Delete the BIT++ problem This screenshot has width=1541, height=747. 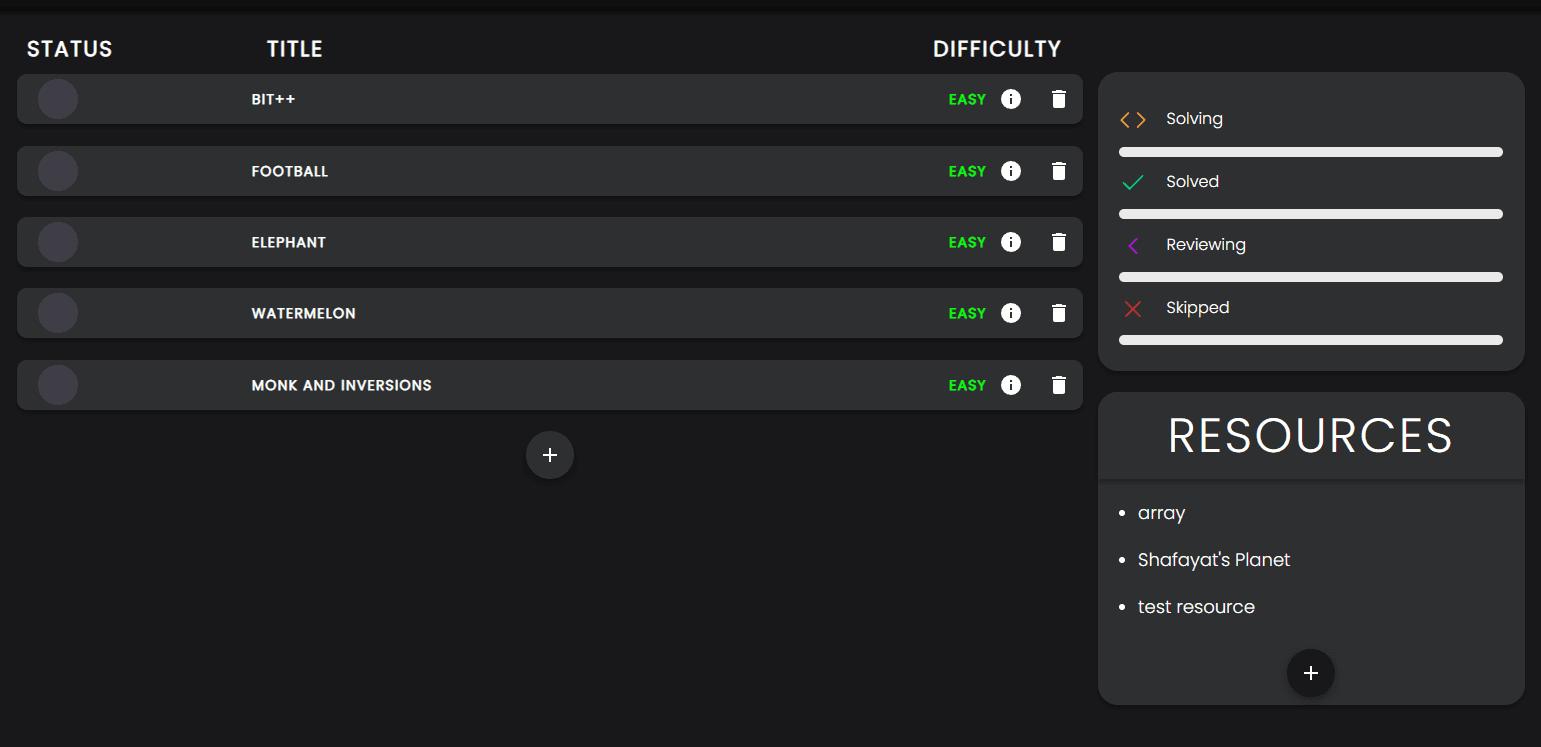tap(1059, 99)
